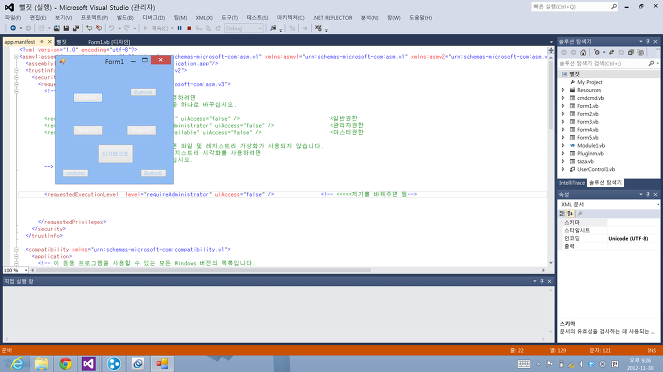
Task: Click the single Save disk icon
Action: click(x=66, y=28)
